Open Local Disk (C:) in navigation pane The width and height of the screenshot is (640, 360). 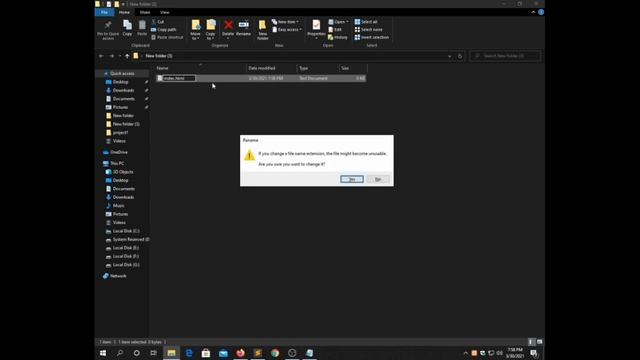(x=126, y=231)
